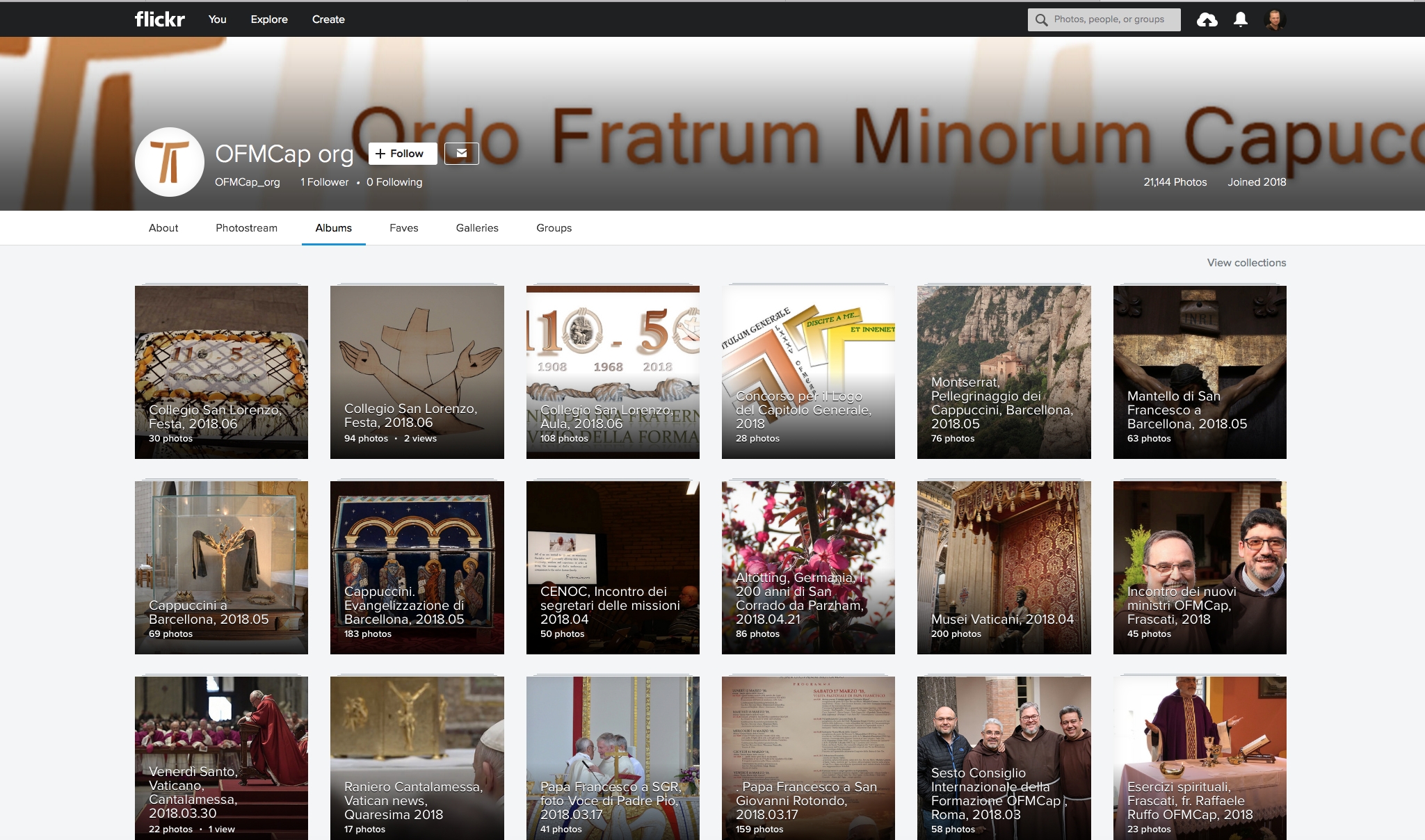The width and height of the screenshot is (1425, 840).
Task: Click the search magnifier icon
Action: pyautogui.click(x=1041, y=19)
